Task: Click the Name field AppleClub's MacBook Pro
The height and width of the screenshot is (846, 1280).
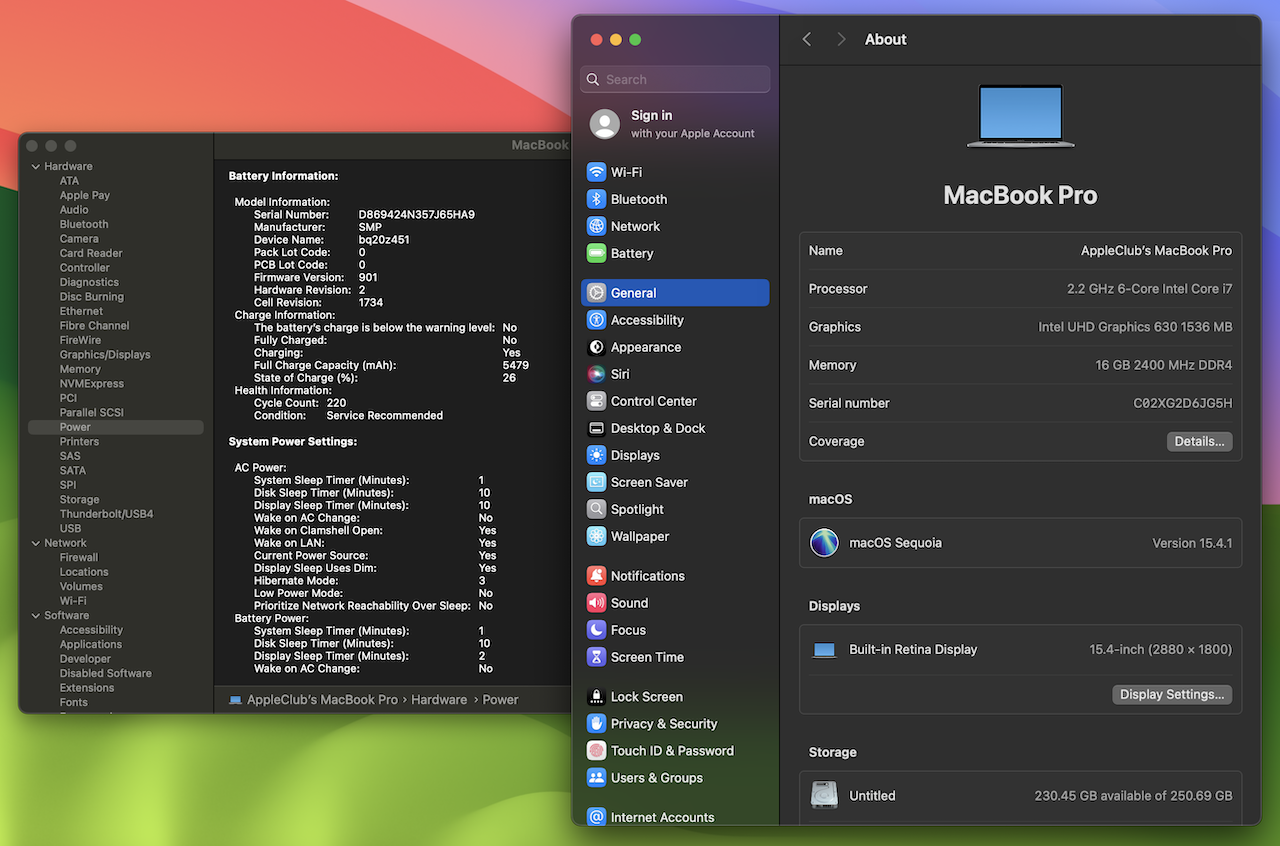Action: [x=1156, y=251]
